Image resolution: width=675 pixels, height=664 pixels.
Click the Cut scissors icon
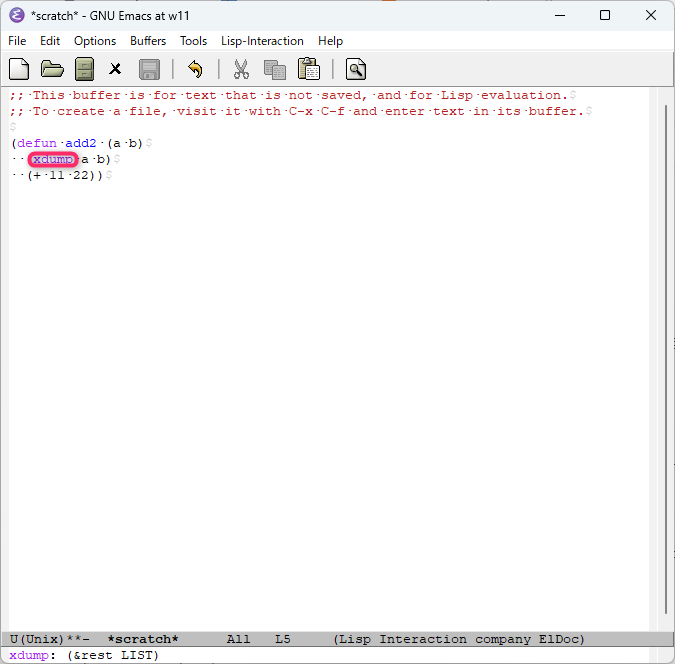(x=241, y=69)
